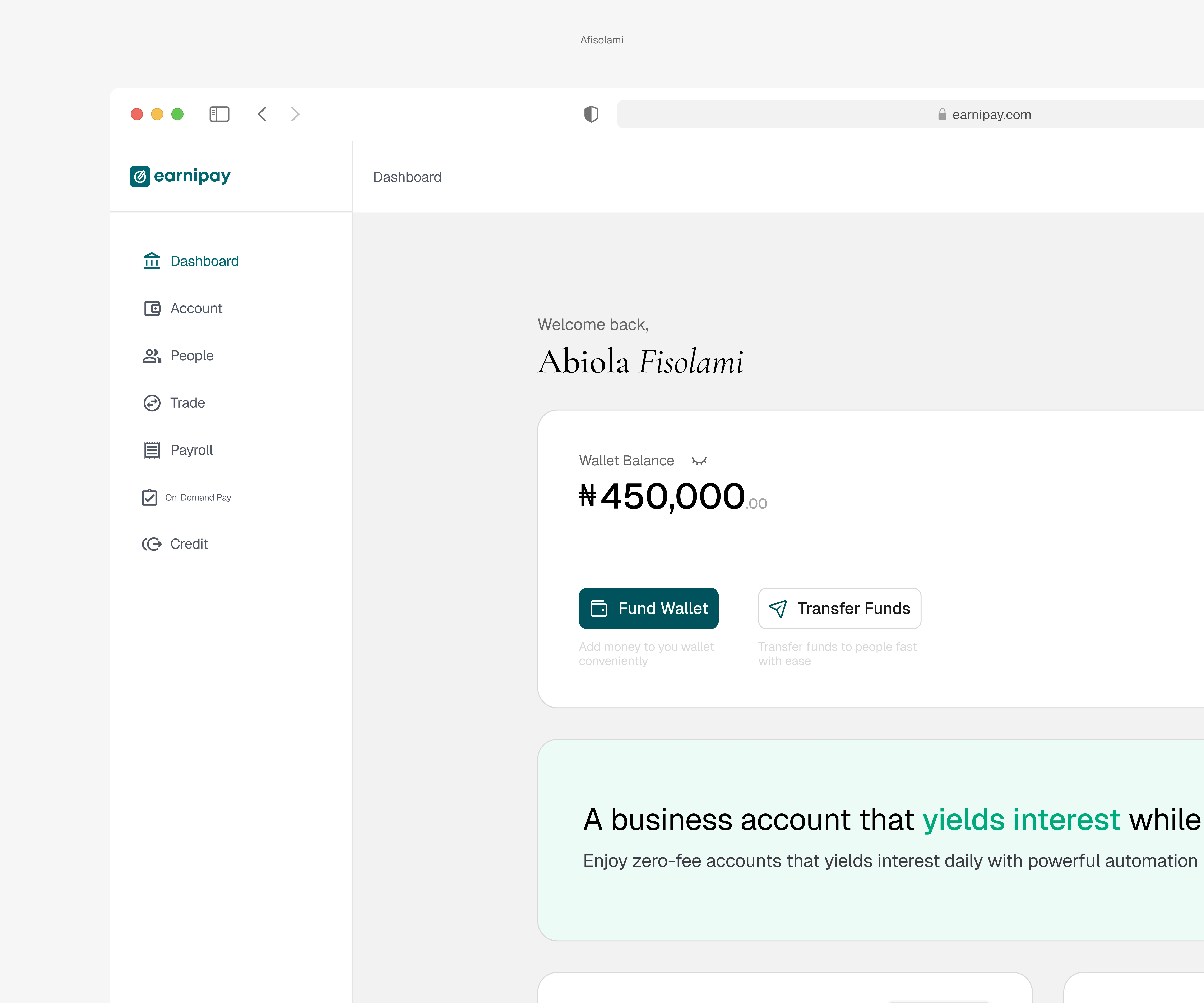The width and height of the screenshot is (1204, 1003).
Task: Click the Credit icon in sidebar
Action: (x=152, y=544)
